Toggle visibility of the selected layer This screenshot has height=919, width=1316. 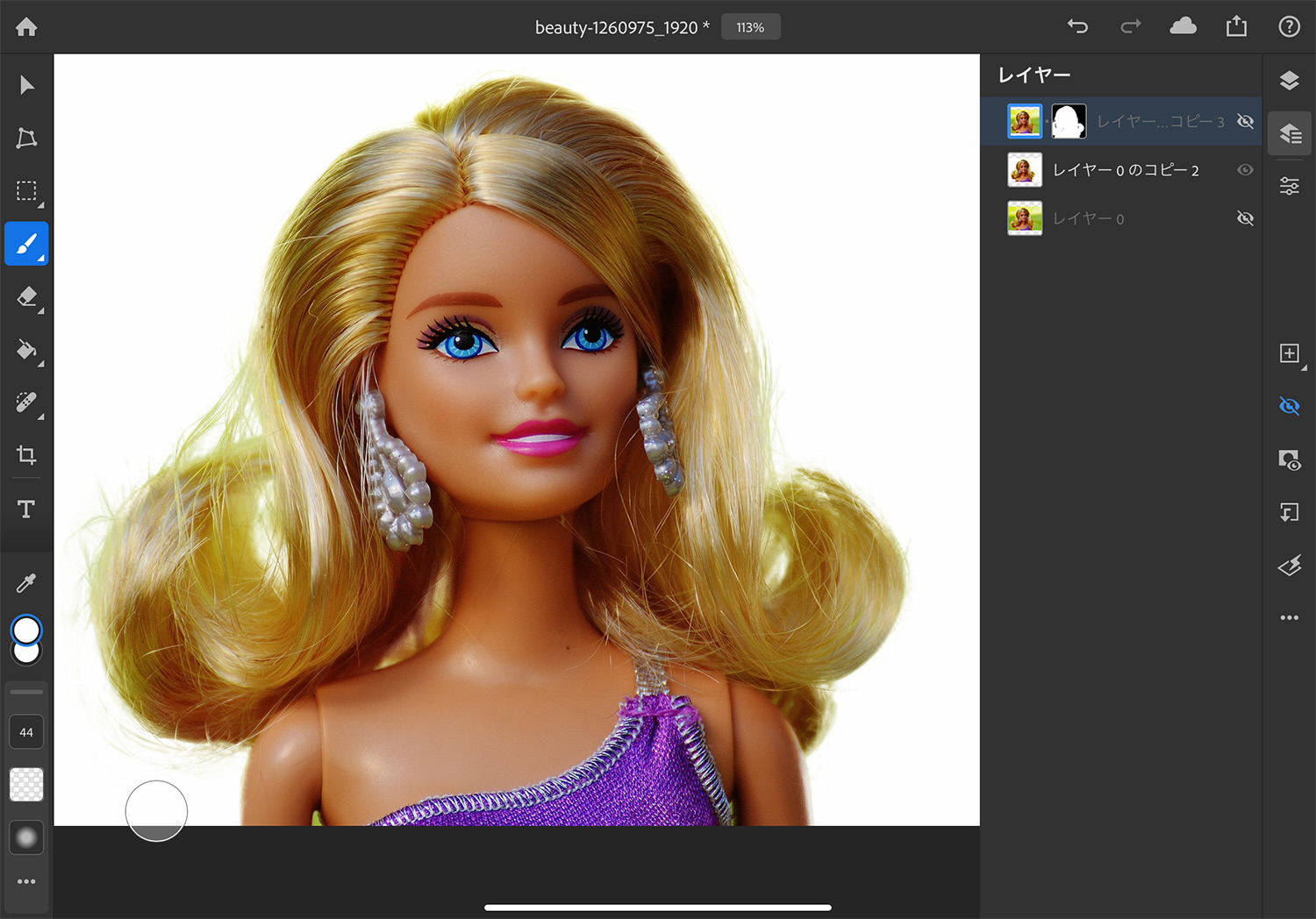pyautogui.click(x=1289, y=406)
